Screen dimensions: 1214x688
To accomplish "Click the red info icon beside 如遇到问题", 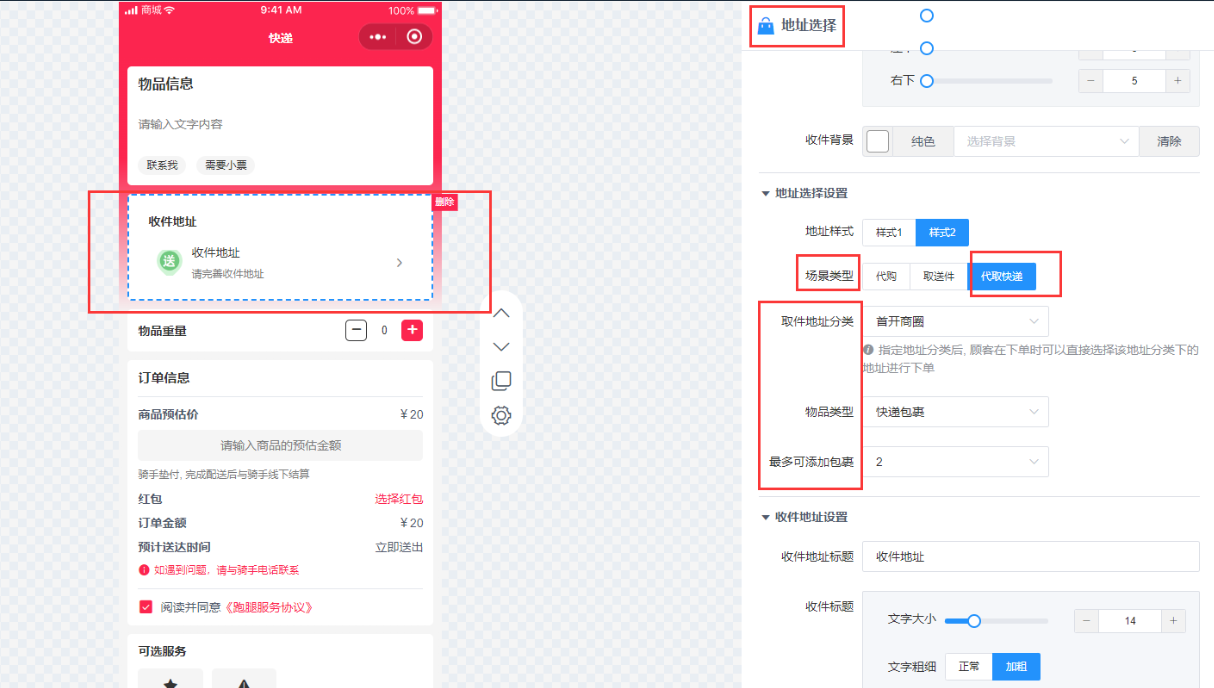I will click(144, 570).
